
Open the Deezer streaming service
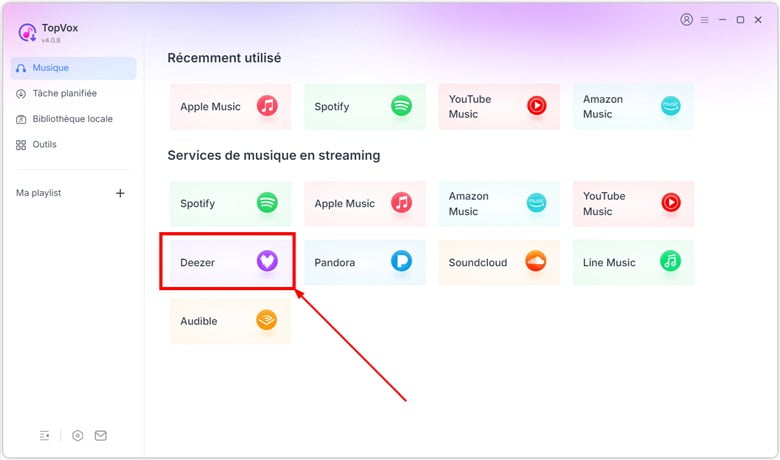point(230,262)
